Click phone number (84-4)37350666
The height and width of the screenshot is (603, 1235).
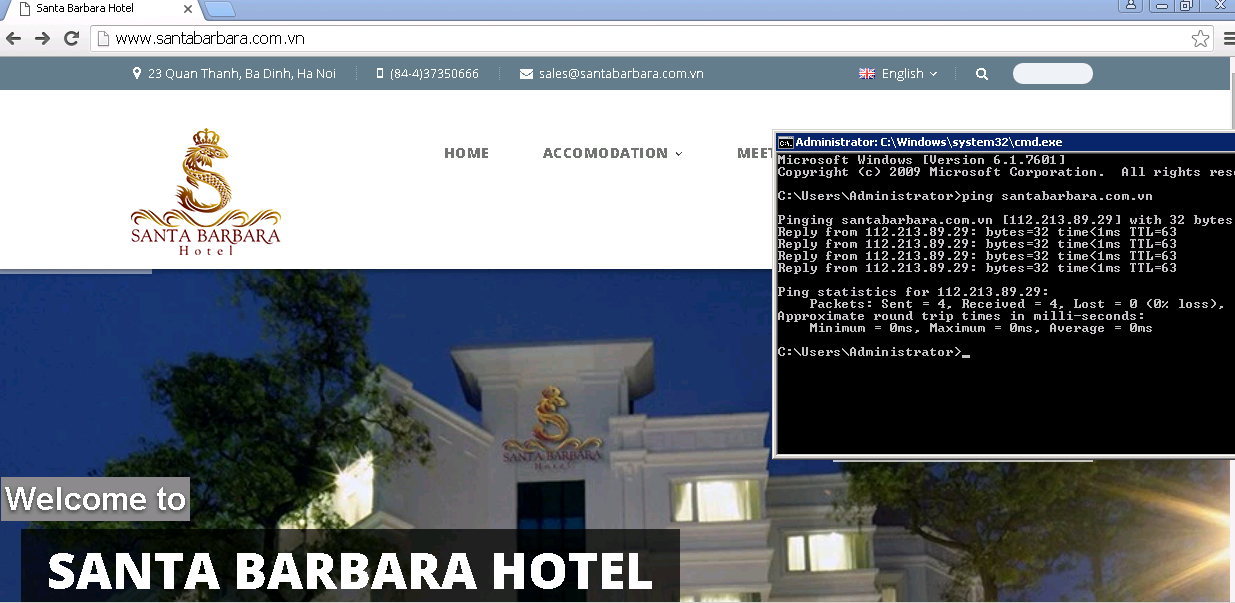click(x=434, y=74)
